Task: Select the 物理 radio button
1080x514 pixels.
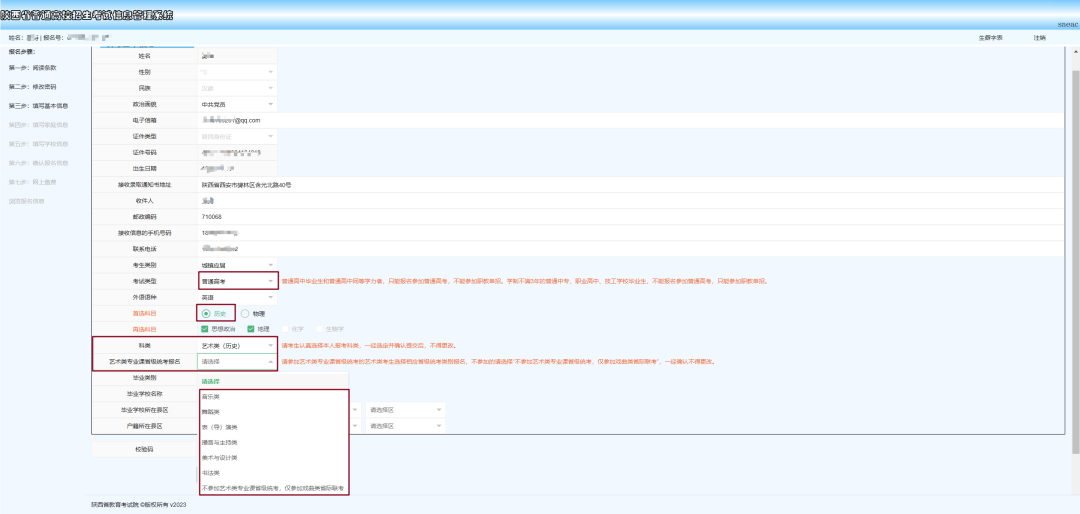Action: tap(245, 312)
